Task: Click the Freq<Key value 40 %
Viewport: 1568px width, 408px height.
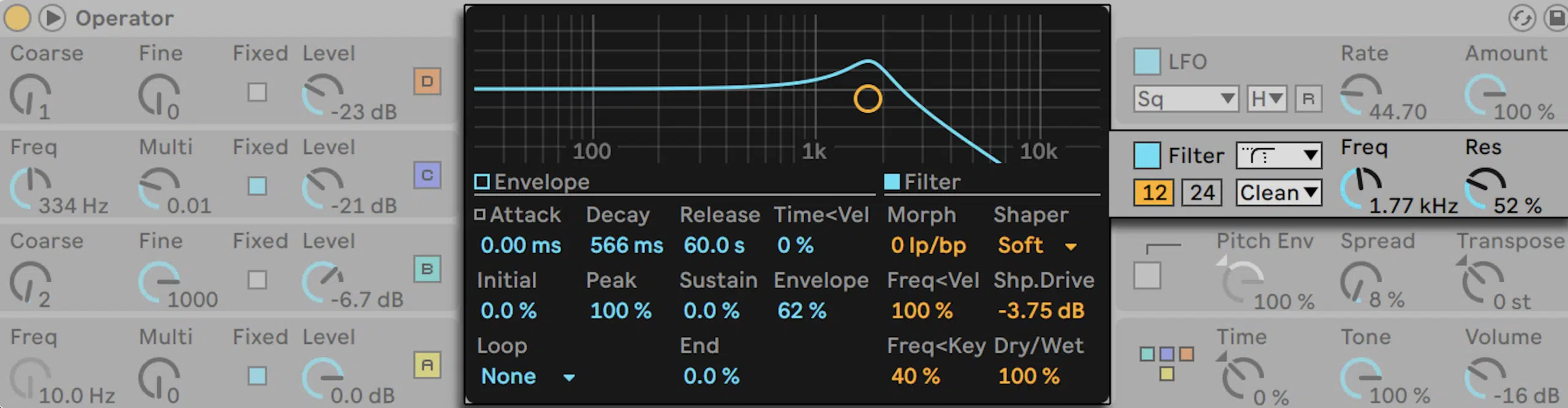Action: (915, 376)
